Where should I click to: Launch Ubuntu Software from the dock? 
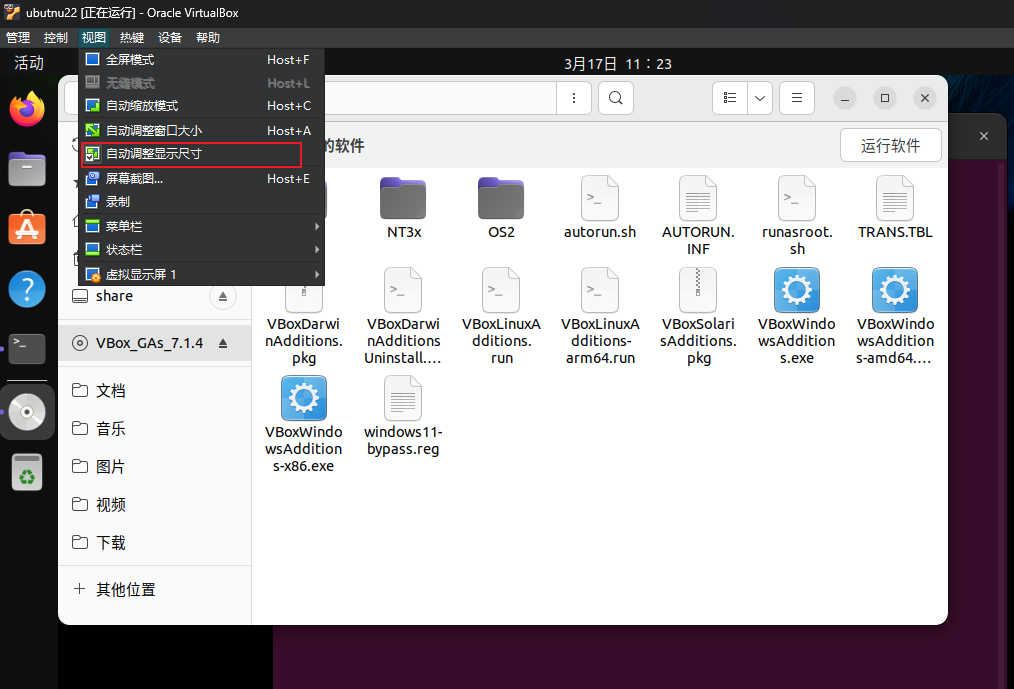coord(27,228)
